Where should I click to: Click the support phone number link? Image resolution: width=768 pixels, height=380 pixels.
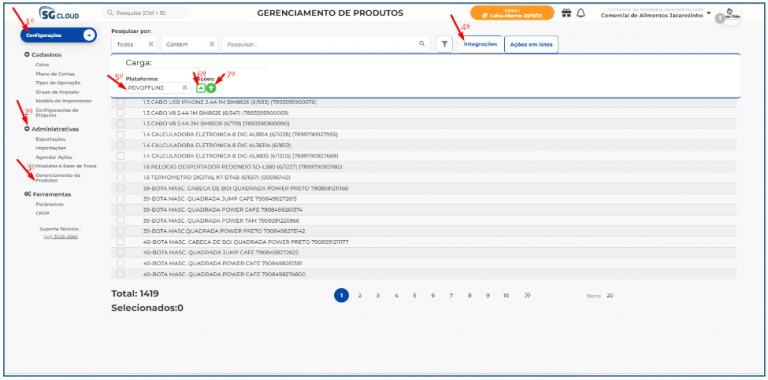60,237
